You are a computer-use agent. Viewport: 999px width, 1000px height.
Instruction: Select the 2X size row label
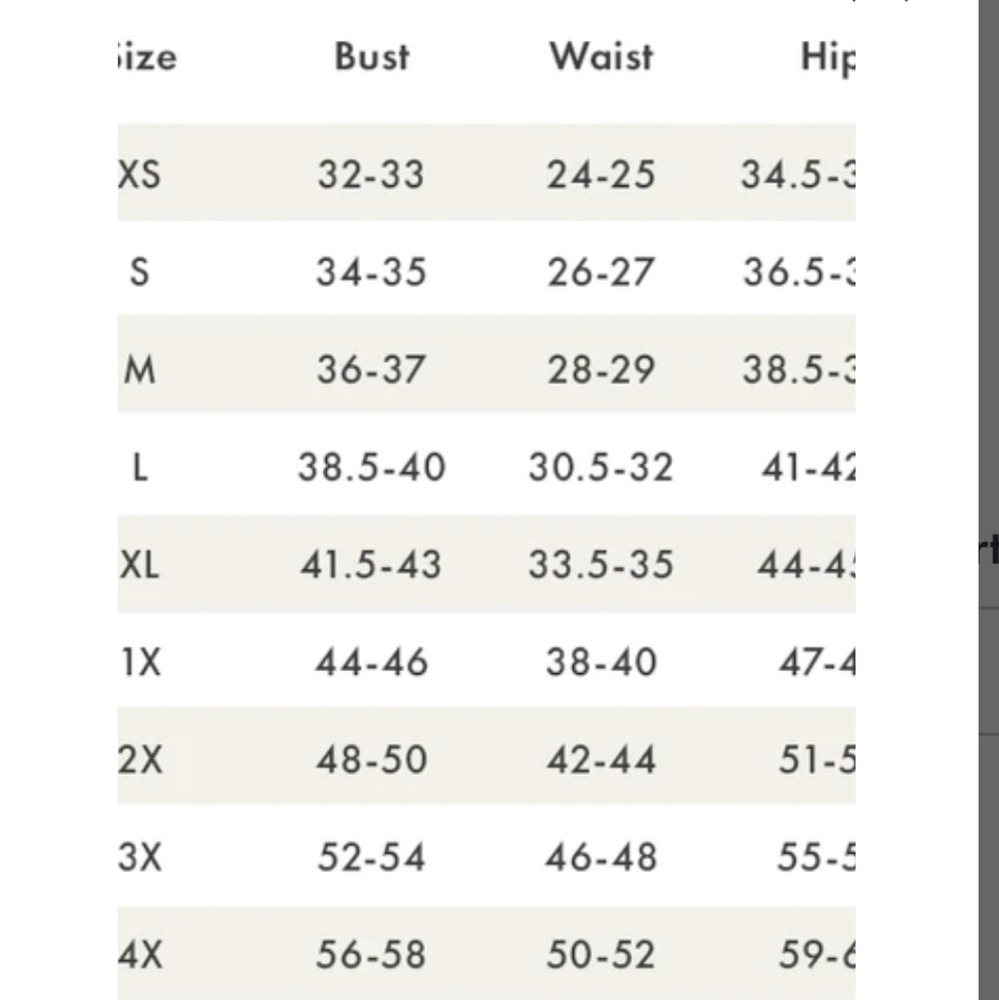pyautogui.click(x=140, y=760)
